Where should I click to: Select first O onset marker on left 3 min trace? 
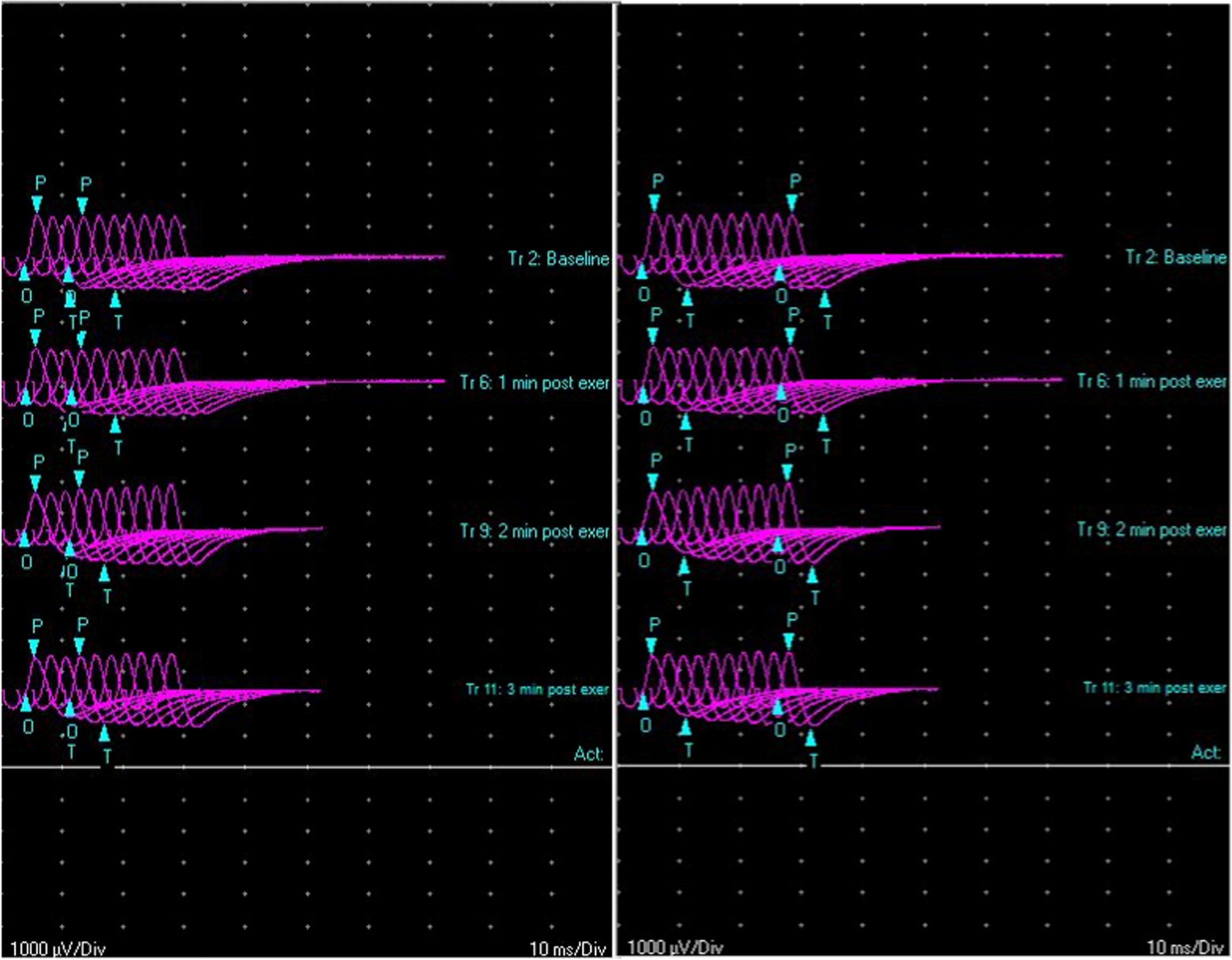25,703
